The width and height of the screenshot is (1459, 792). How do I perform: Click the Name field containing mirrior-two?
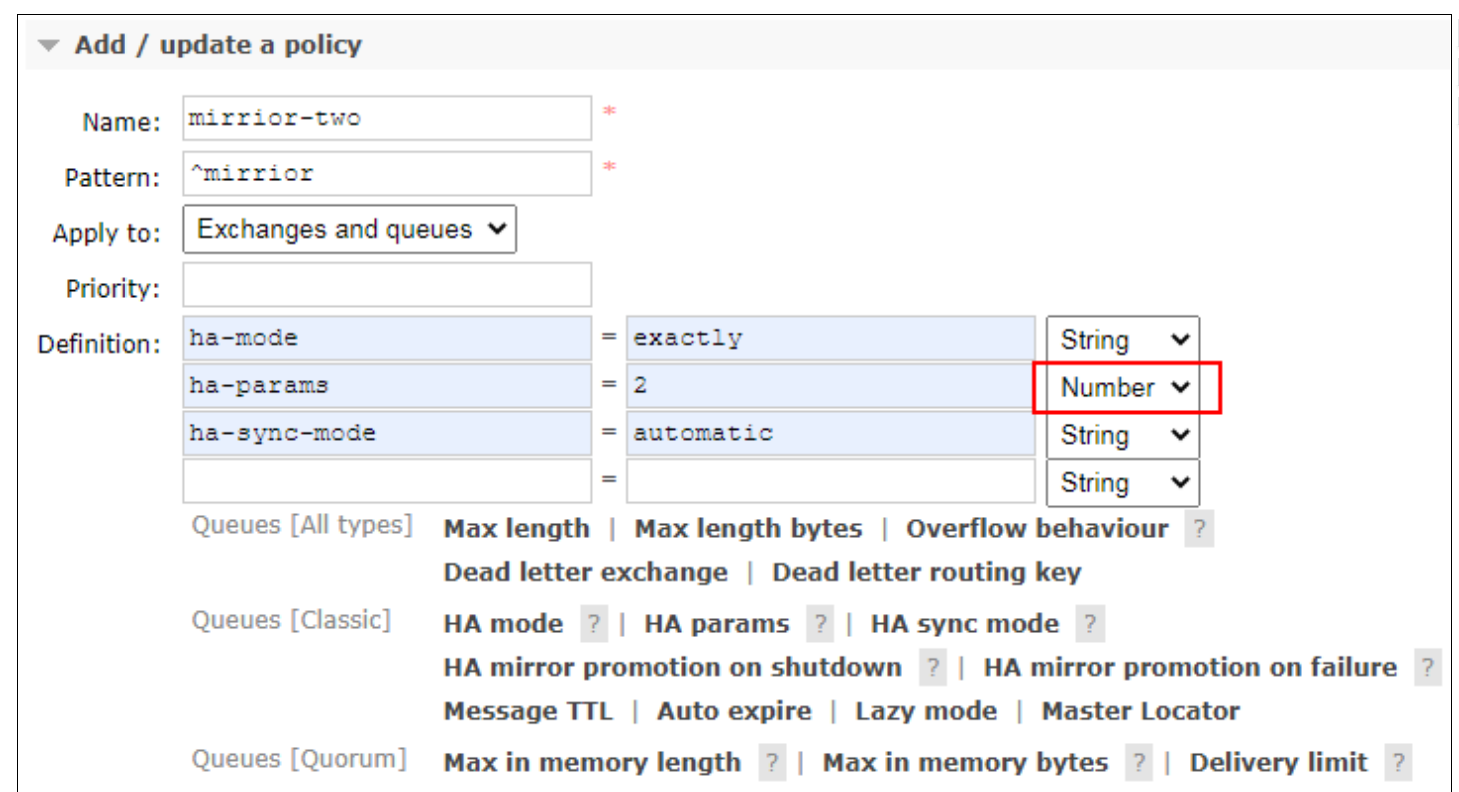click(x=387, y=118)
